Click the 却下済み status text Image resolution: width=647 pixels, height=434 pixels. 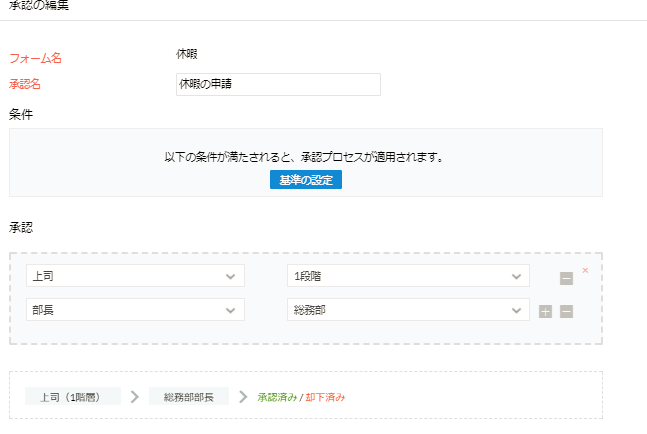325,397
